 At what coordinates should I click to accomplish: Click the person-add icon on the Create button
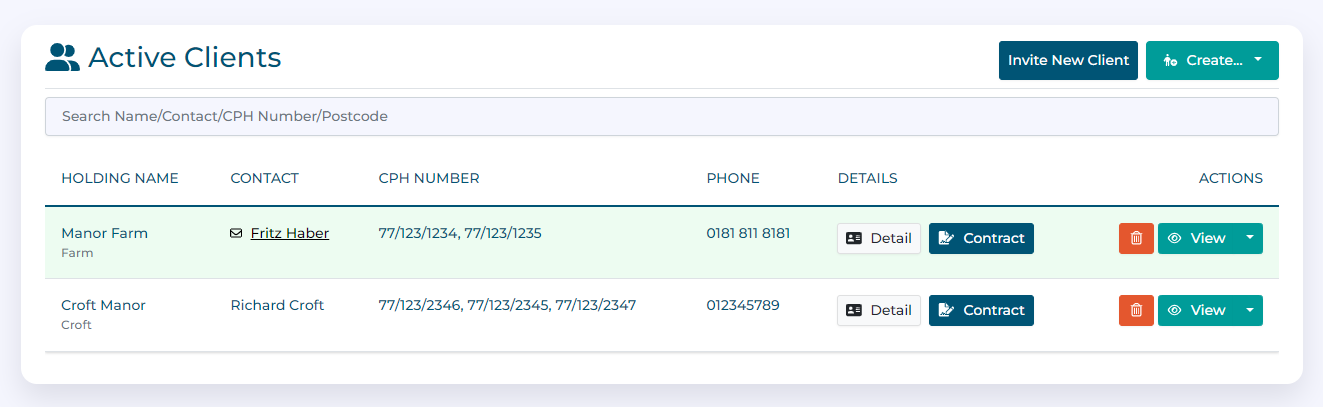point(1169,61)
